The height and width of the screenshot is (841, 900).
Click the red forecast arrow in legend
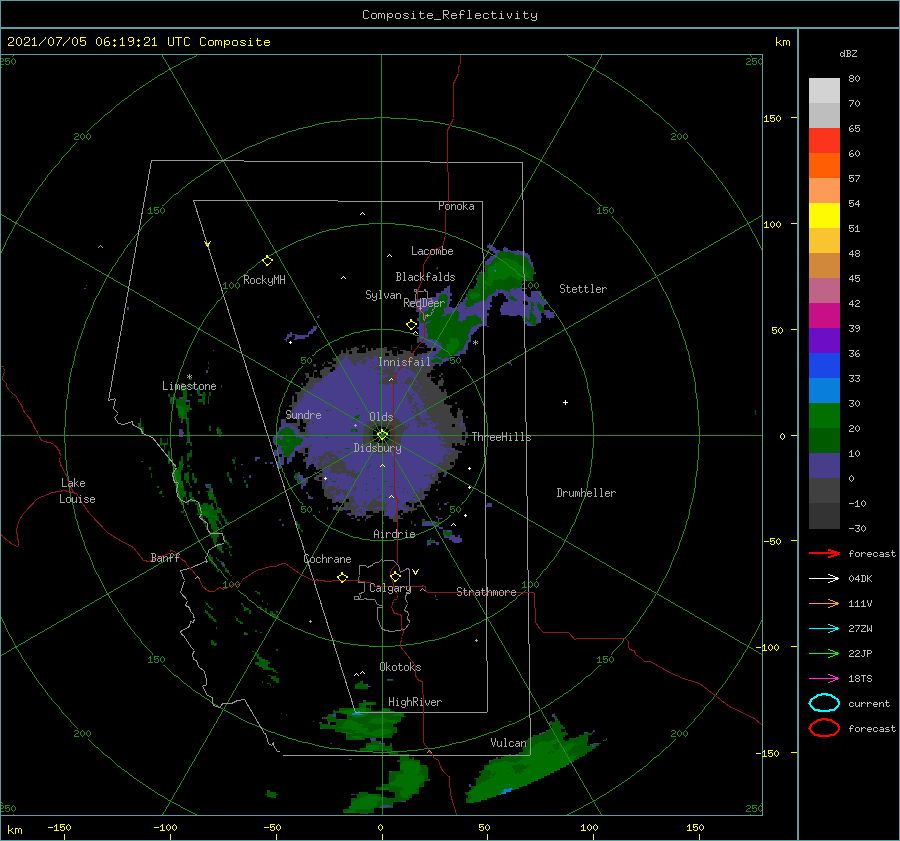[x=824, y=553]
